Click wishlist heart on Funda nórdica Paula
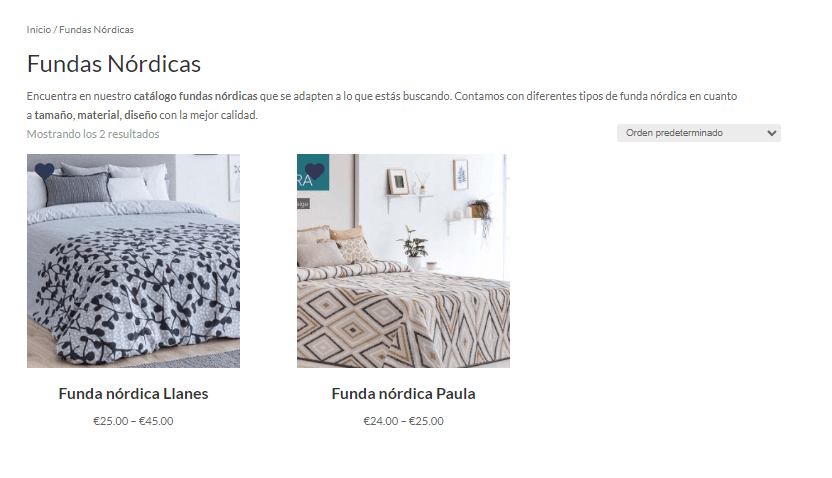The width and height of the screenshot is (832, 478). tap(315, 171)
